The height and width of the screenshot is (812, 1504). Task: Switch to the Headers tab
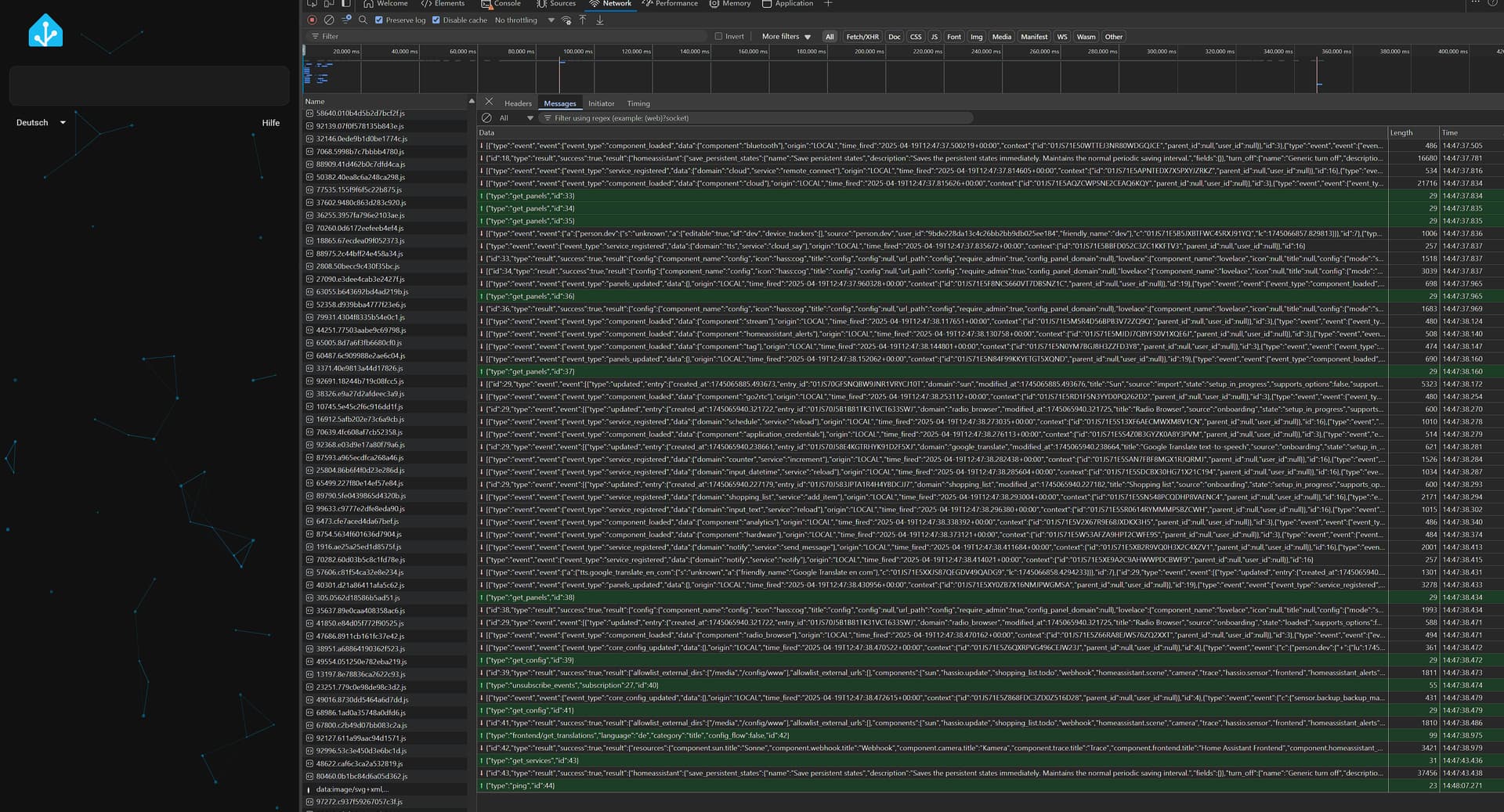tap(518, 103)
